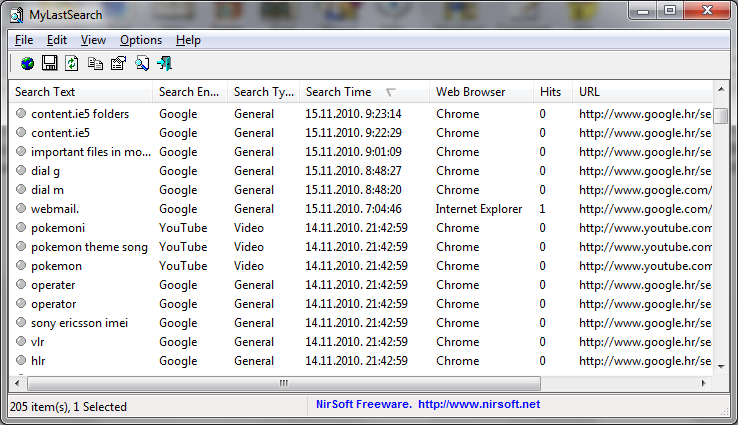Click the Find magnifier toolbar icon
Image resolution: width=738 pixels, height=425 pixels.
pos(142,64)
